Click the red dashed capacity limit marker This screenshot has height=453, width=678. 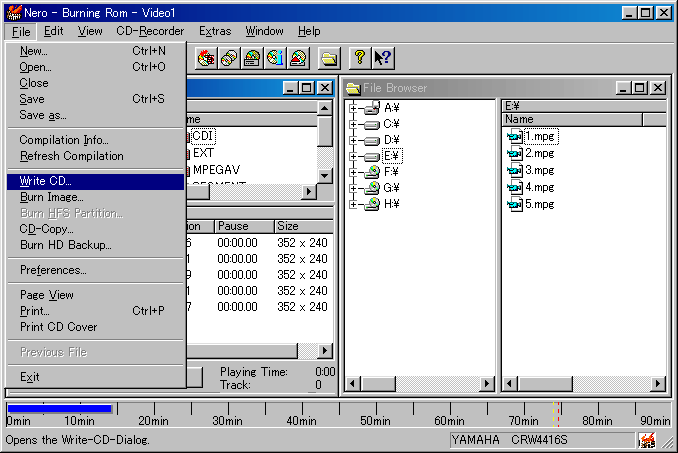pyautogui.click(x=559, y=414)
